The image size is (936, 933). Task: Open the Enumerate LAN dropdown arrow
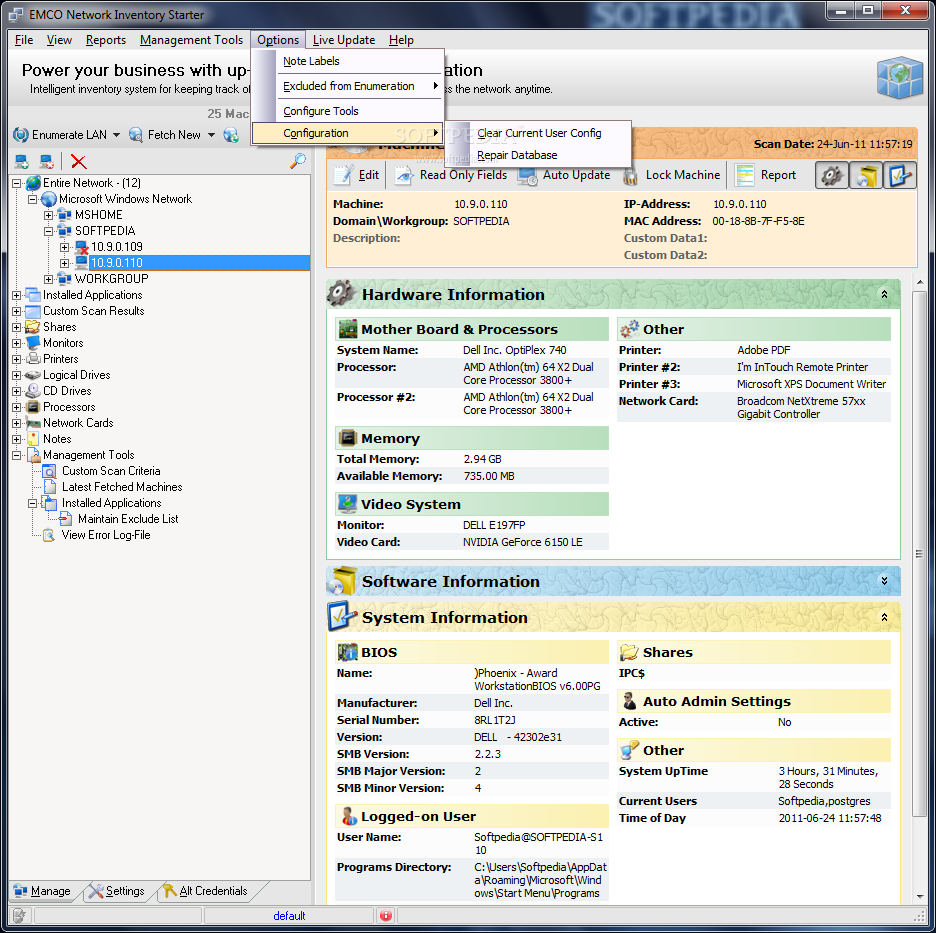[116, 135]
